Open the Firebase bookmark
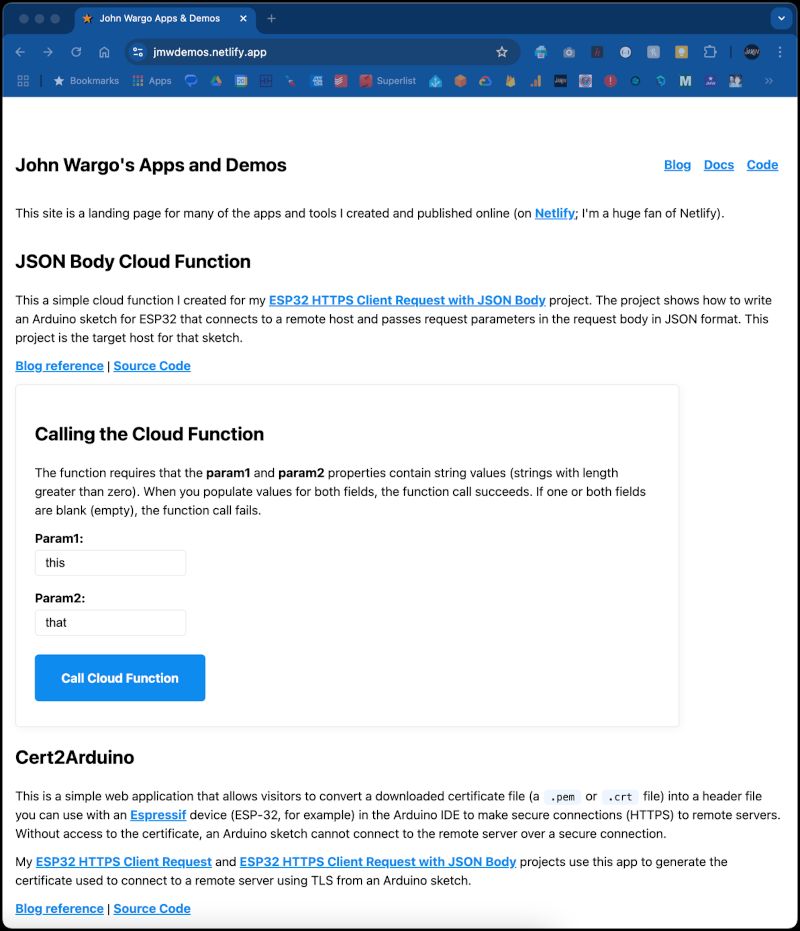This screenshot has height=931, width=800. tap(510, 81)
